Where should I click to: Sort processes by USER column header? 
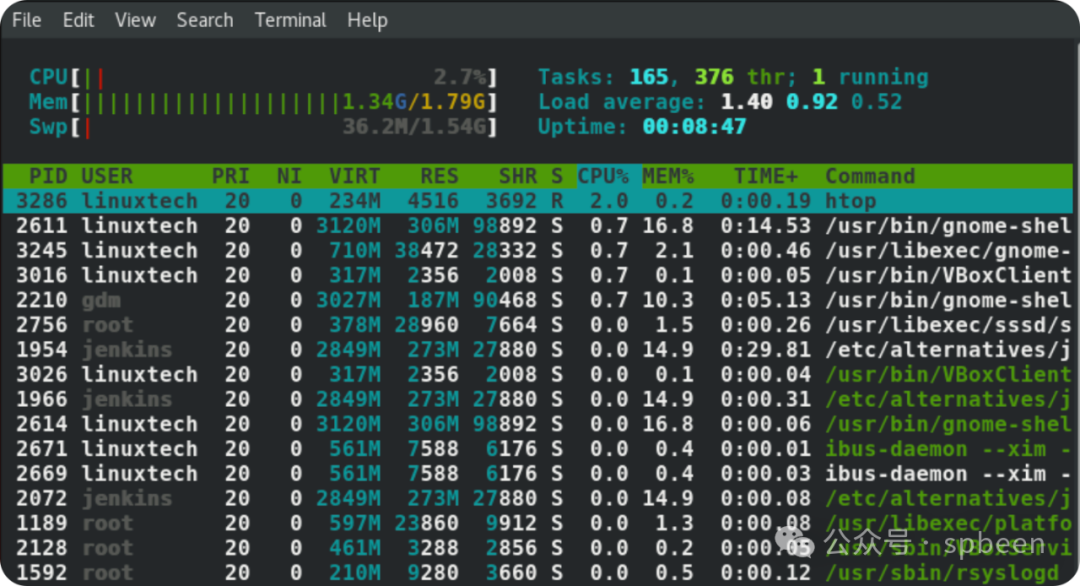point(107,176)
